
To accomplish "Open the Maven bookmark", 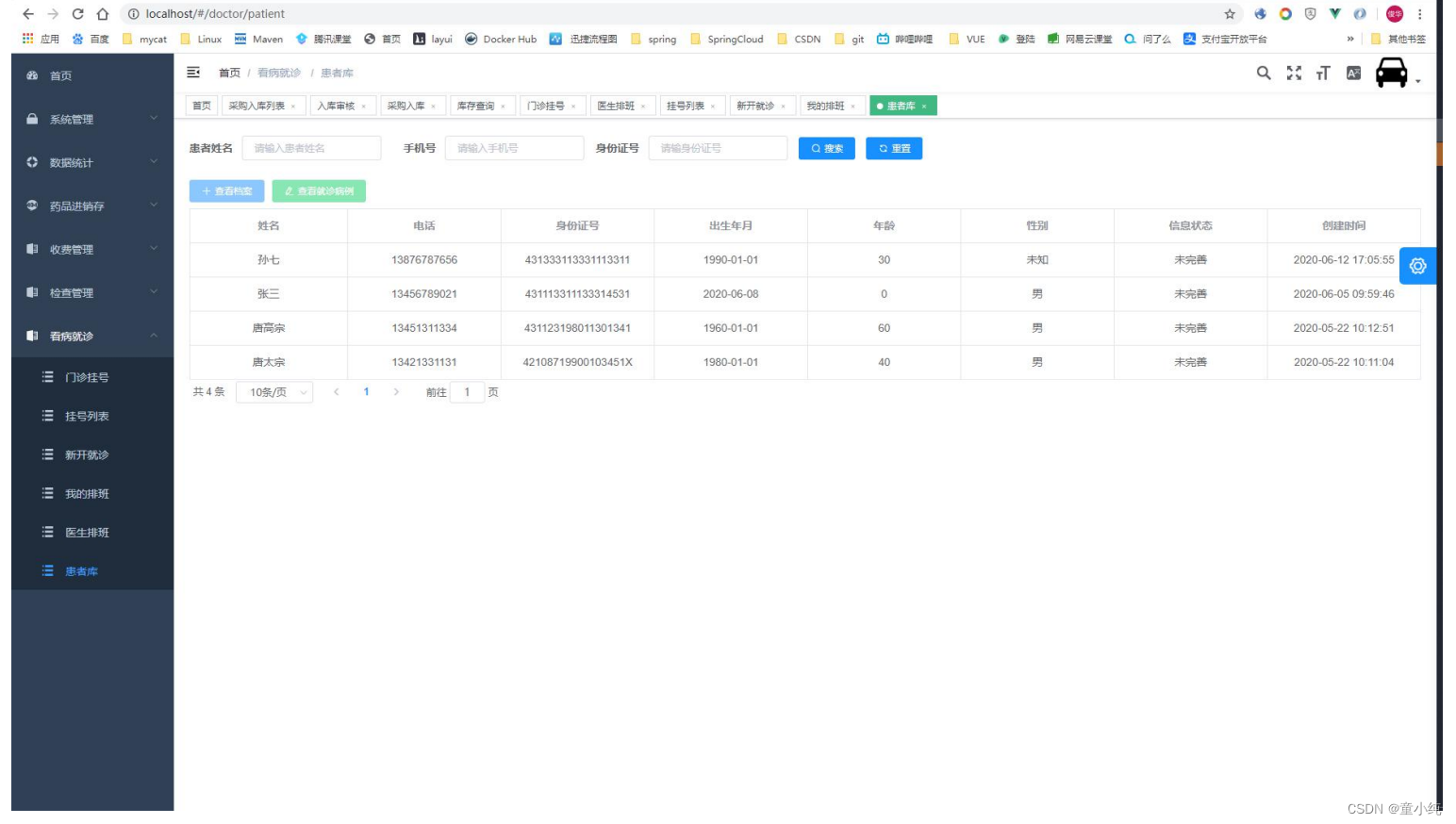I will point(258,39).
